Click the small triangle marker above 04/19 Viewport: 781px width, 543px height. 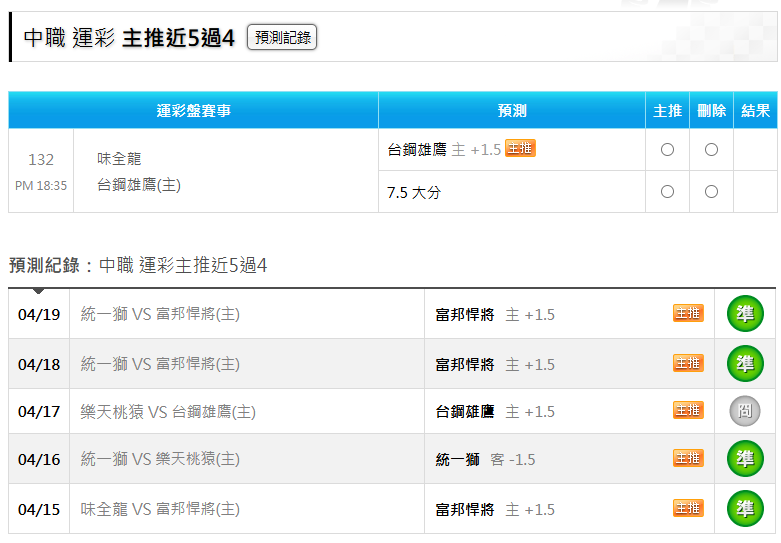point(38,292)
